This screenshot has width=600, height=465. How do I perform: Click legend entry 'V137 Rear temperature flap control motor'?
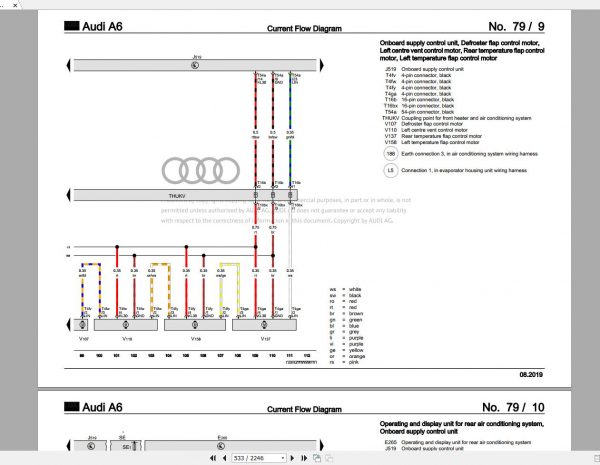click(x=433, y=136)
